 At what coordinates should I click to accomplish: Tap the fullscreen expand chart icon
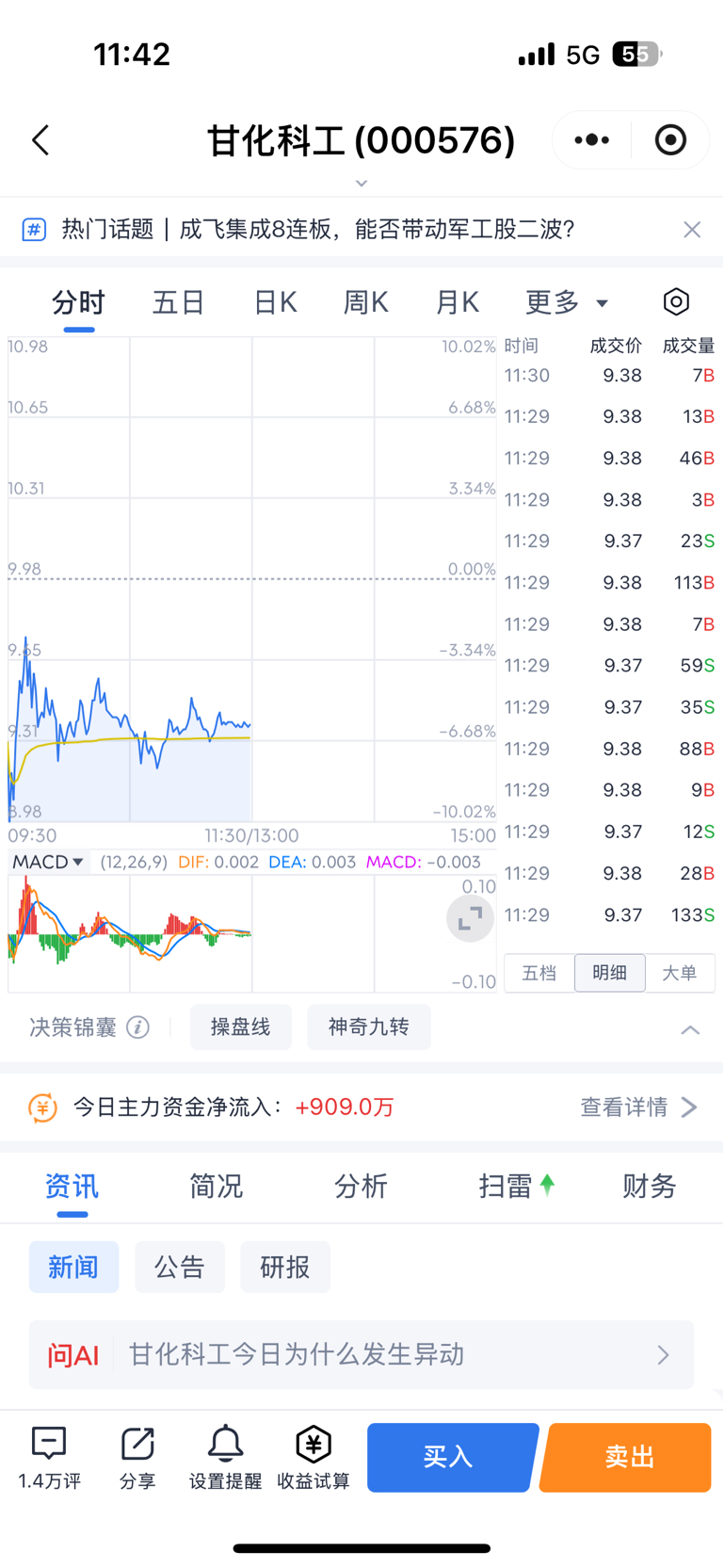[470, 918]
